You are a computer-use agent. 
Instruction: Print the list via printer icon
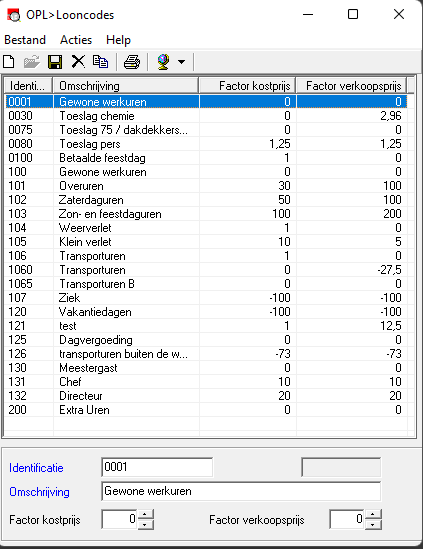132,62
